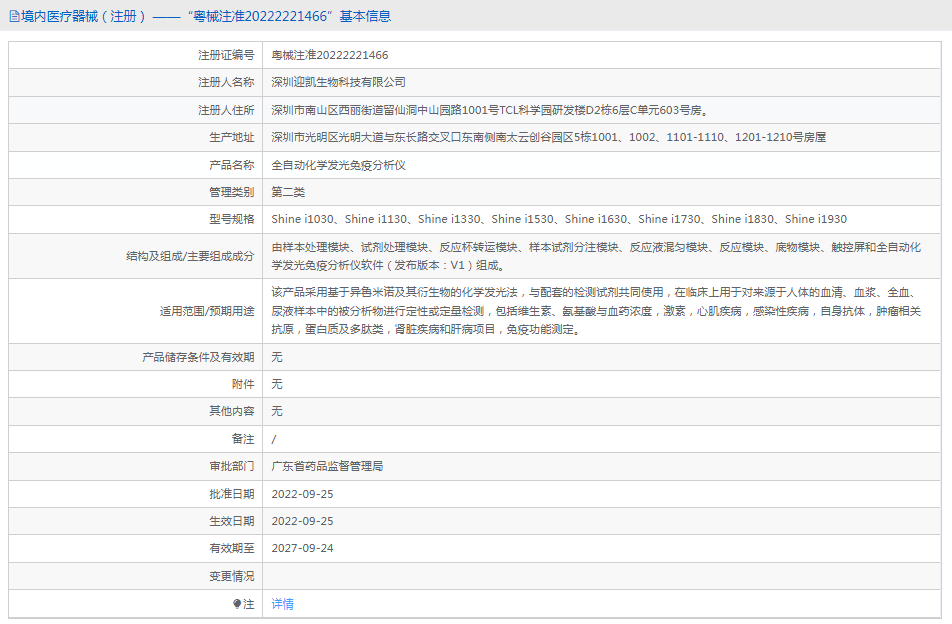Open the 详情 link
This screenshot has height=624, width=952.
[282, 604]
